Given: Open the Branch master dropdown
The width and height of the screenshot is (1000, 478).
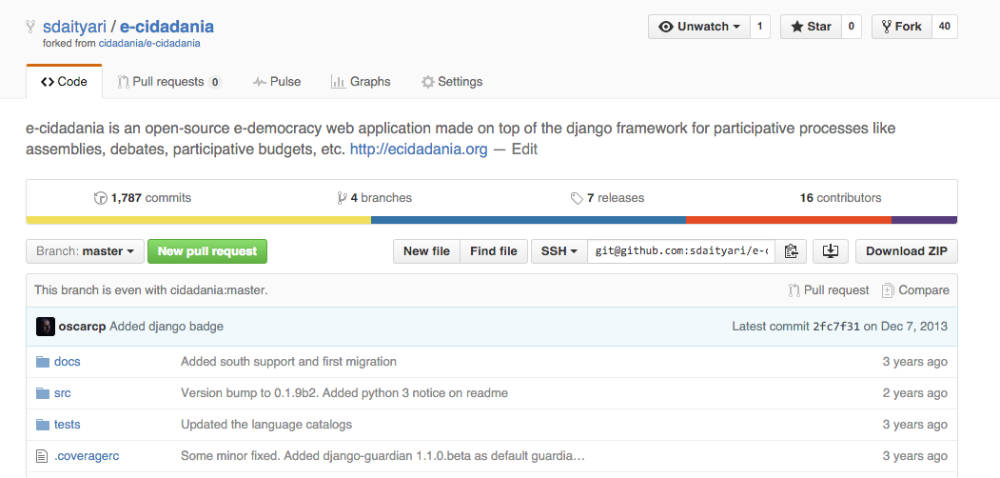Looking at the screenshot, I should coord(85,251).
